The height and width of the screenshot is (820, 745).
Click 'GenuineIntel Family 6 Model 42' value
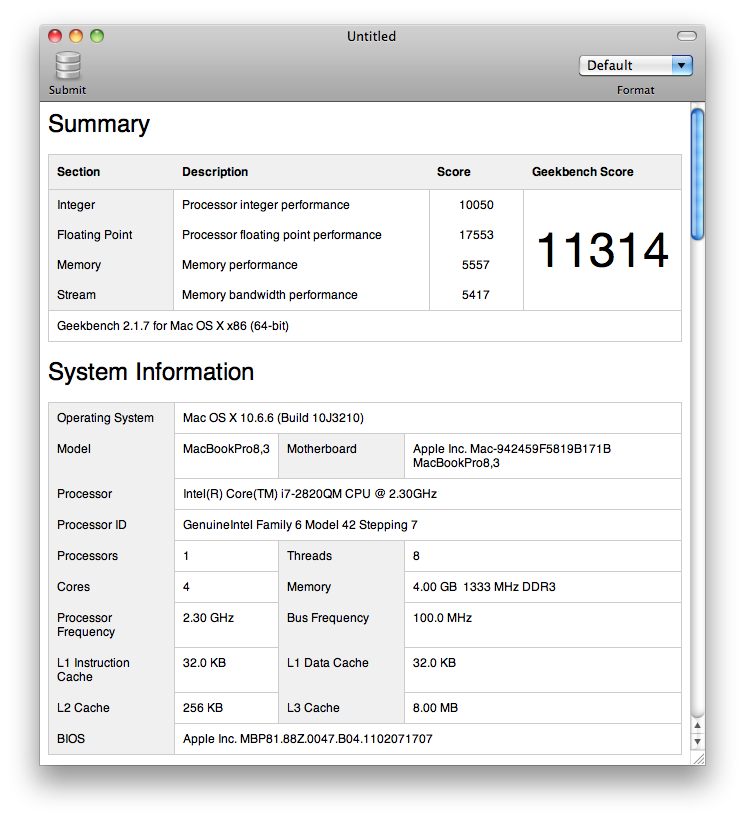[300, 525]
